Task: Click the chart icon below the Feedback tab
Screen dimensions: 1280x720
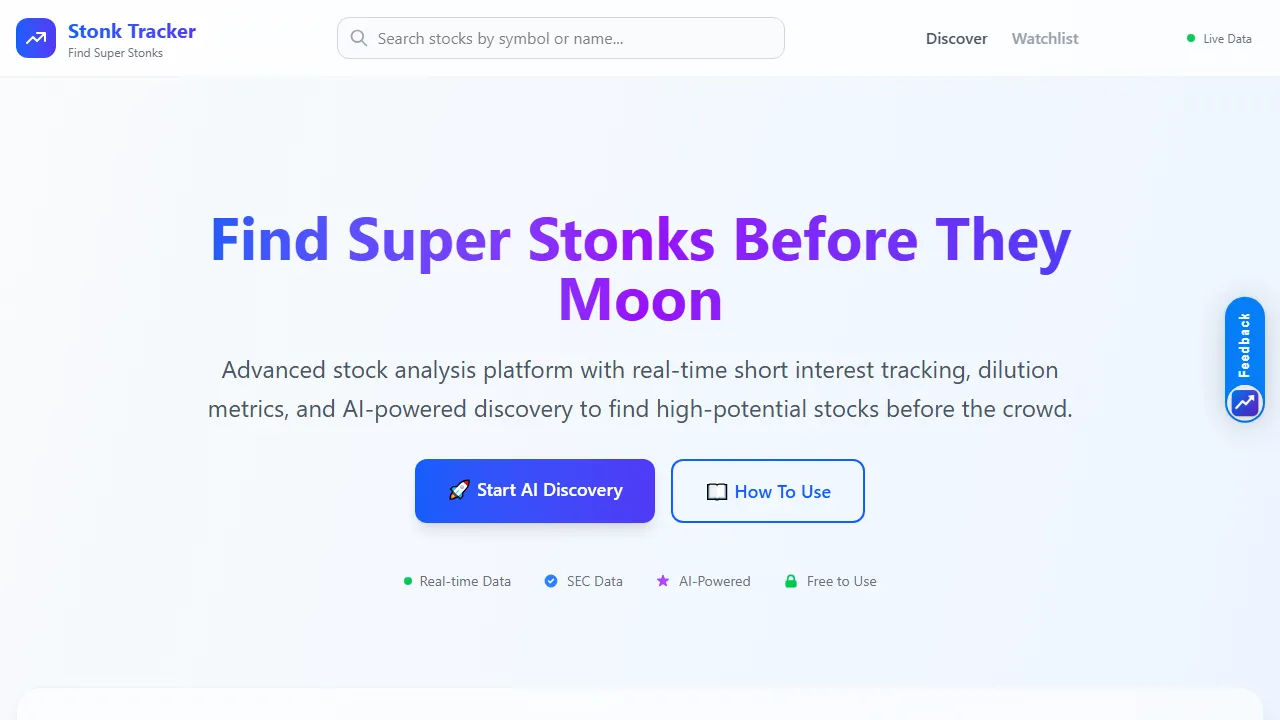Action: (1244, 402)
